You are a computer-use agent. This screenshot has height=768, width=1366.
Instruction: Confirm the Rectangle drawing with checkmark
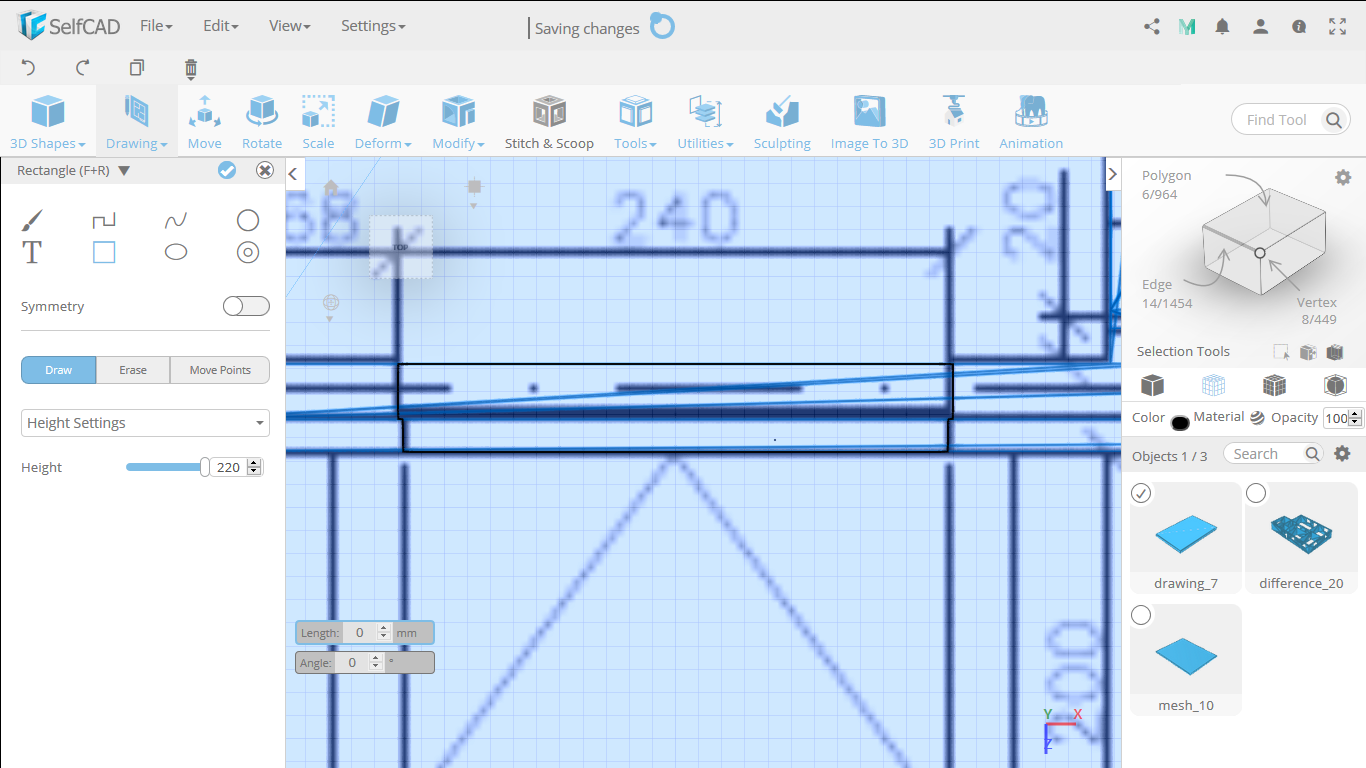pos(227,170)
